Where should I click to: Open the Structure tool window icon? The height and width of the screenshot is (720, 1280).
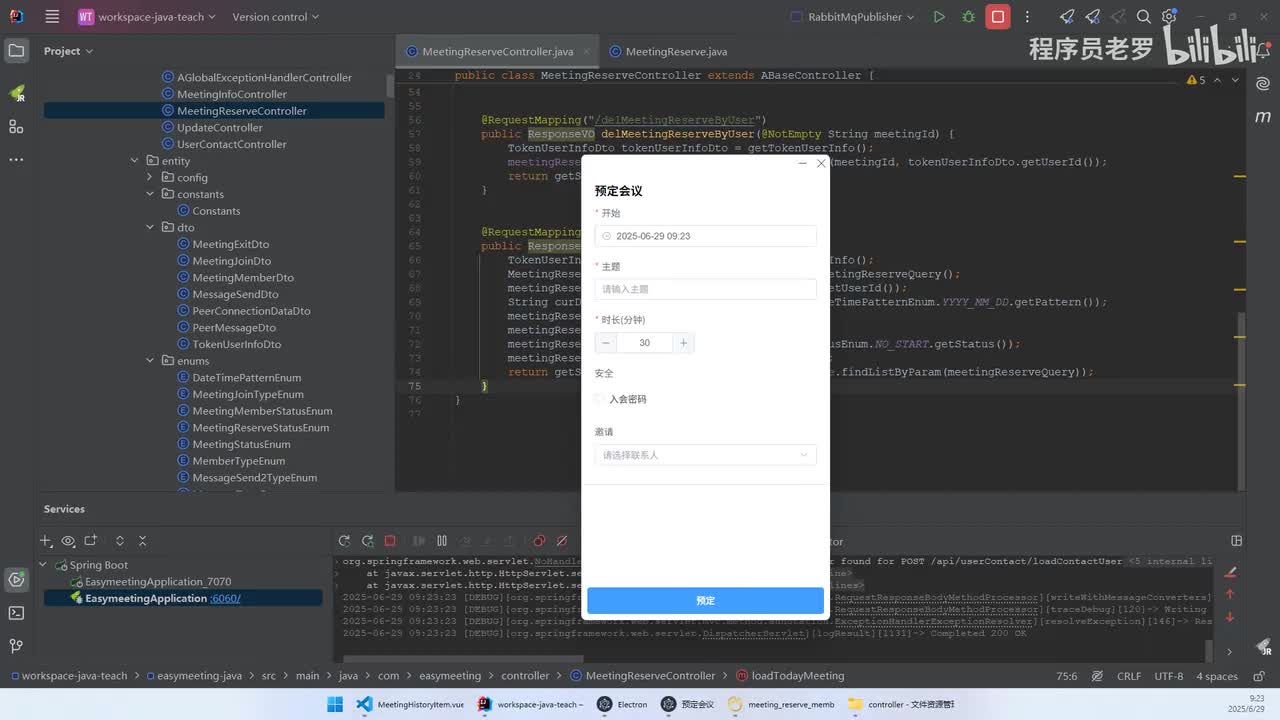pyautogui.click(x=16, y=126)
